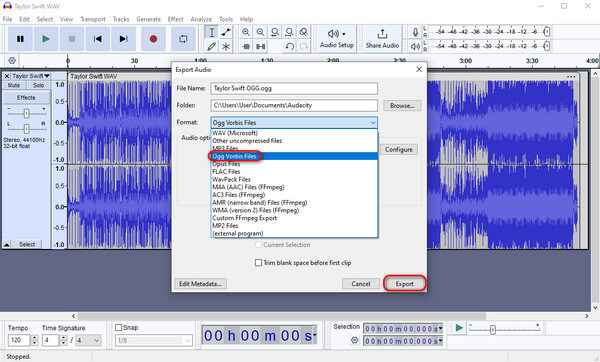Viewport: 600px width, 362px height.
Task: Close the Taylor Swift track with X
Action: pos(7,76)
